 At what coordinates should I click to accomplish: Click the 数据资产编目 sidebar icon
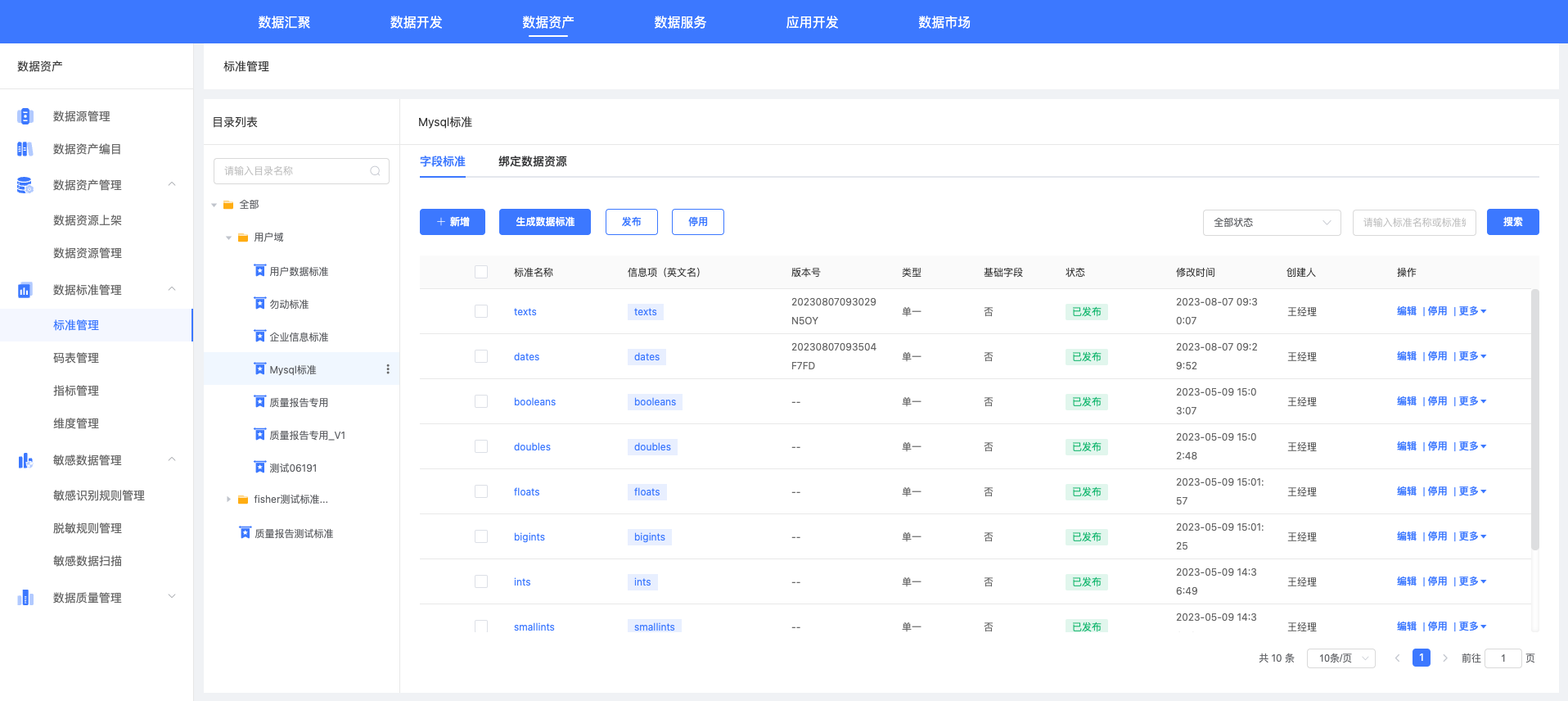(25, 149)
